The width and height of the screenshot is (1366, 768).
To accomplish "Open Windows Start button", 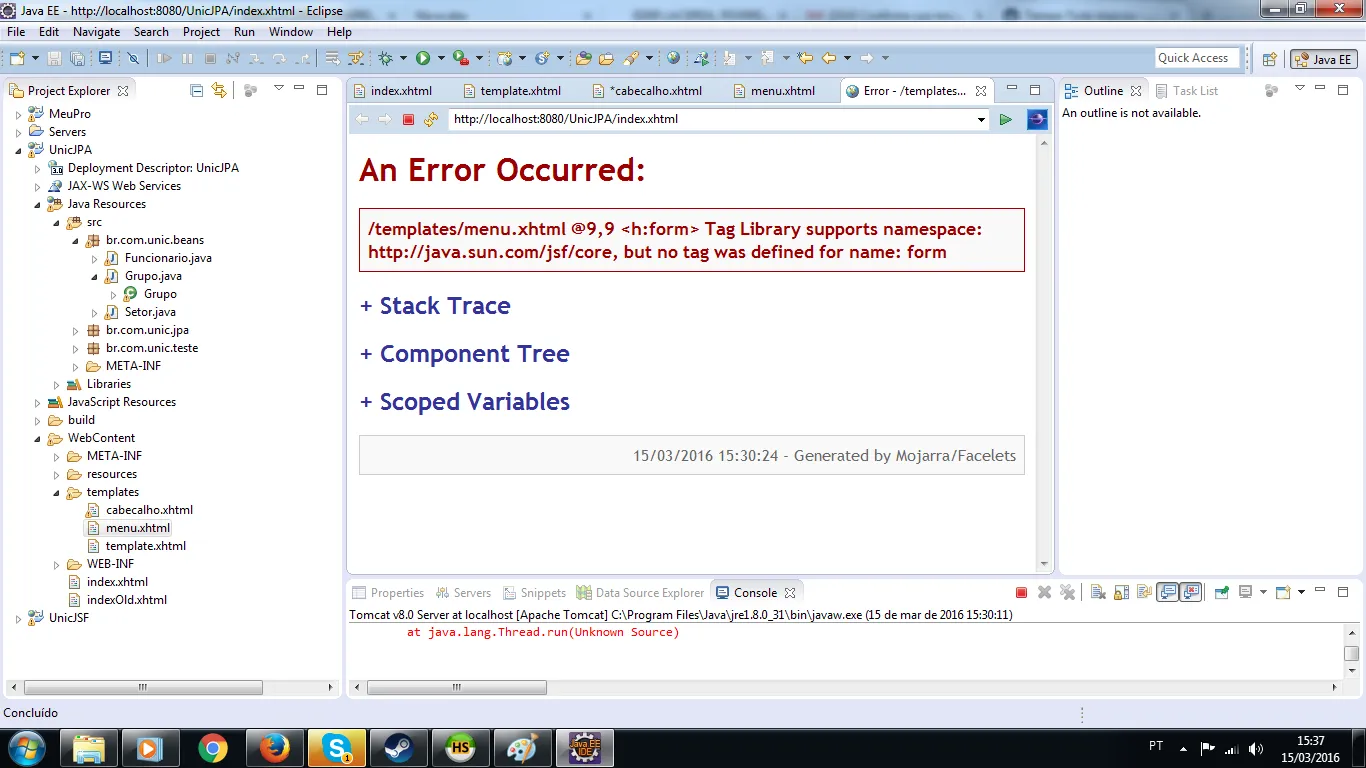I will tap(25, 748).
